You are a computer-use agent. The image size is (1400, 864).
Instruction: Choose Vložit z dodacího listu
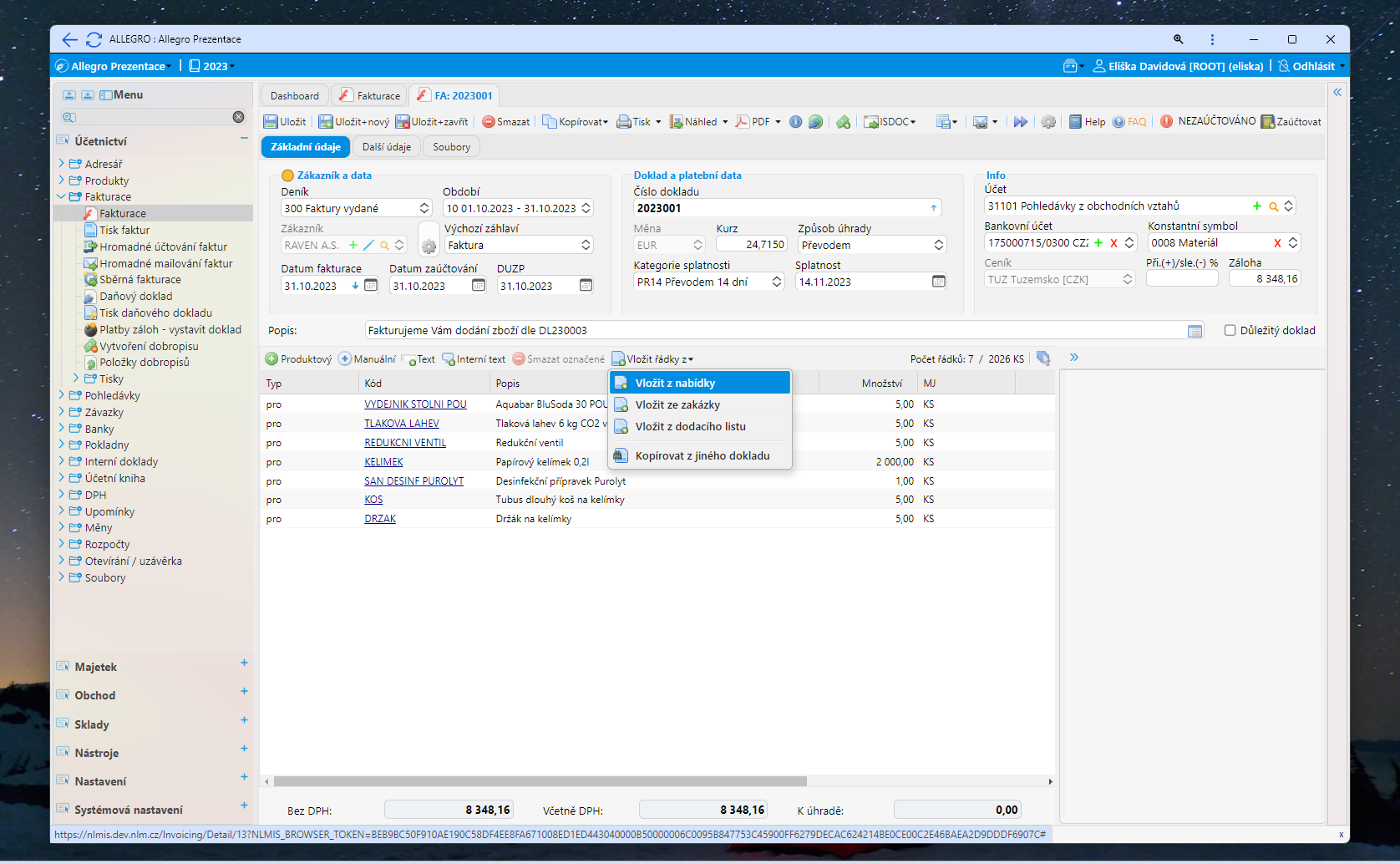click(700, 426)
